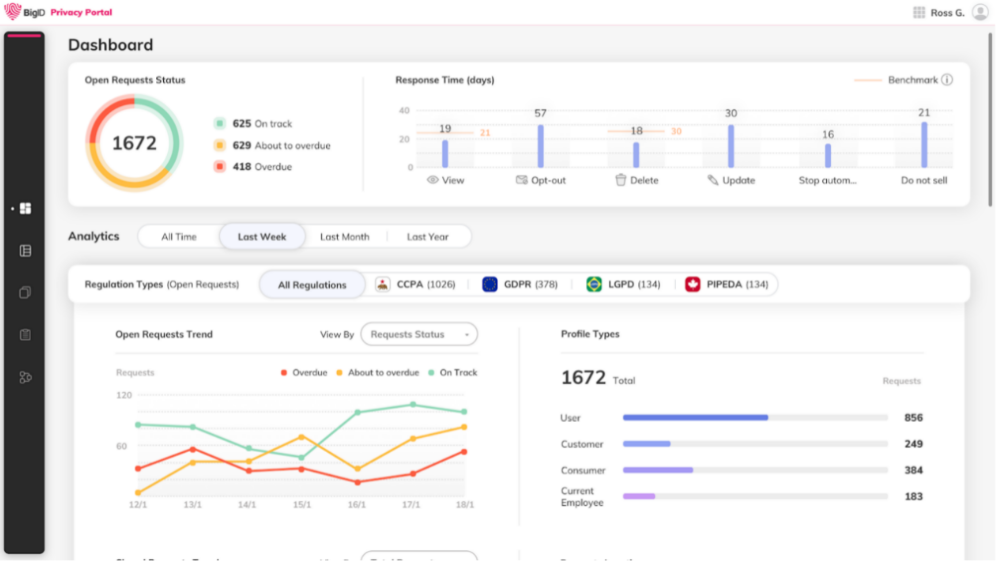997x568 pixels.
Task: Click the User count 856
Action: click(x=913, y=418)
